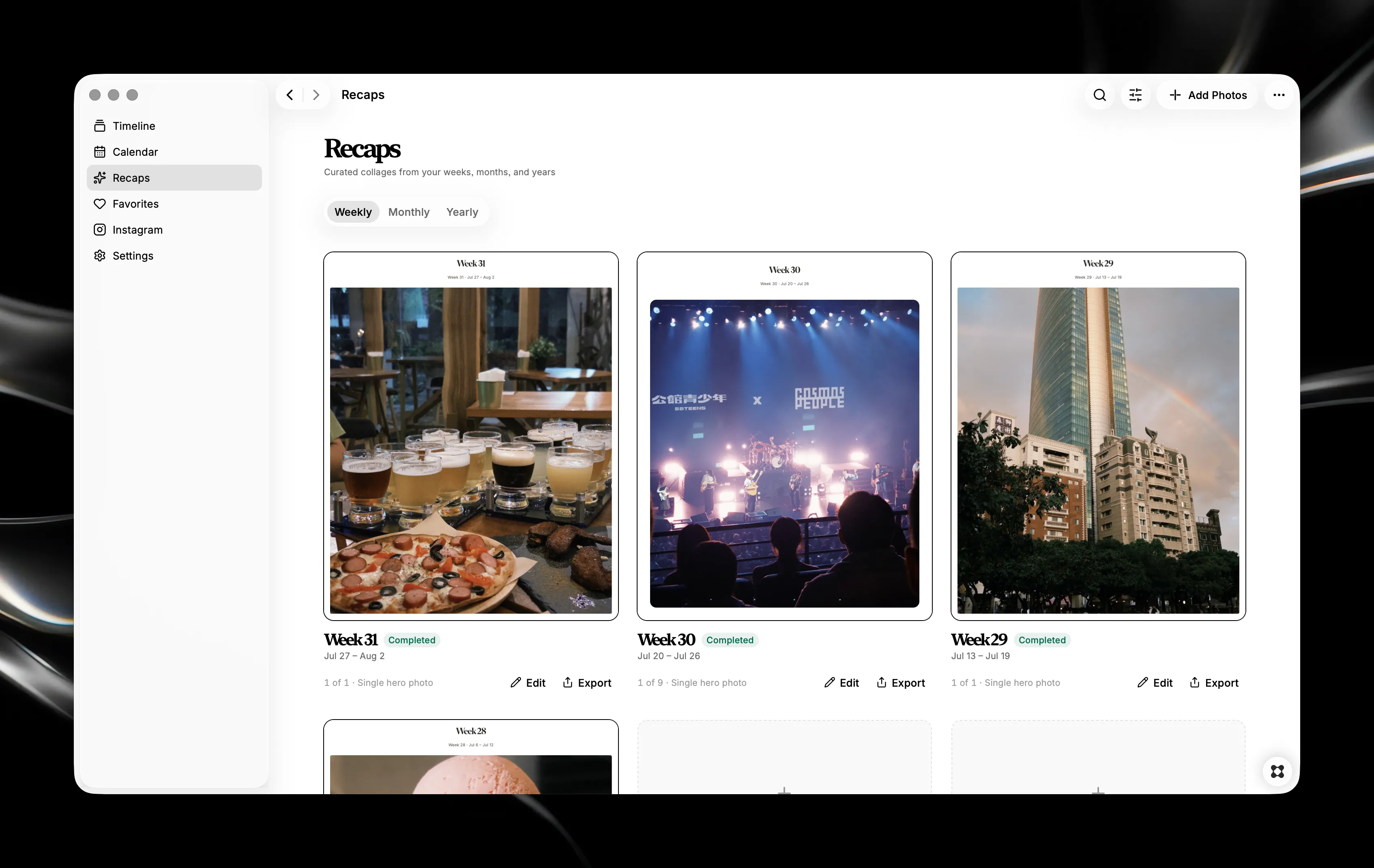Go back with the left chevron
The height and width of the screenshot is (868, 1374).
point(290,95)
